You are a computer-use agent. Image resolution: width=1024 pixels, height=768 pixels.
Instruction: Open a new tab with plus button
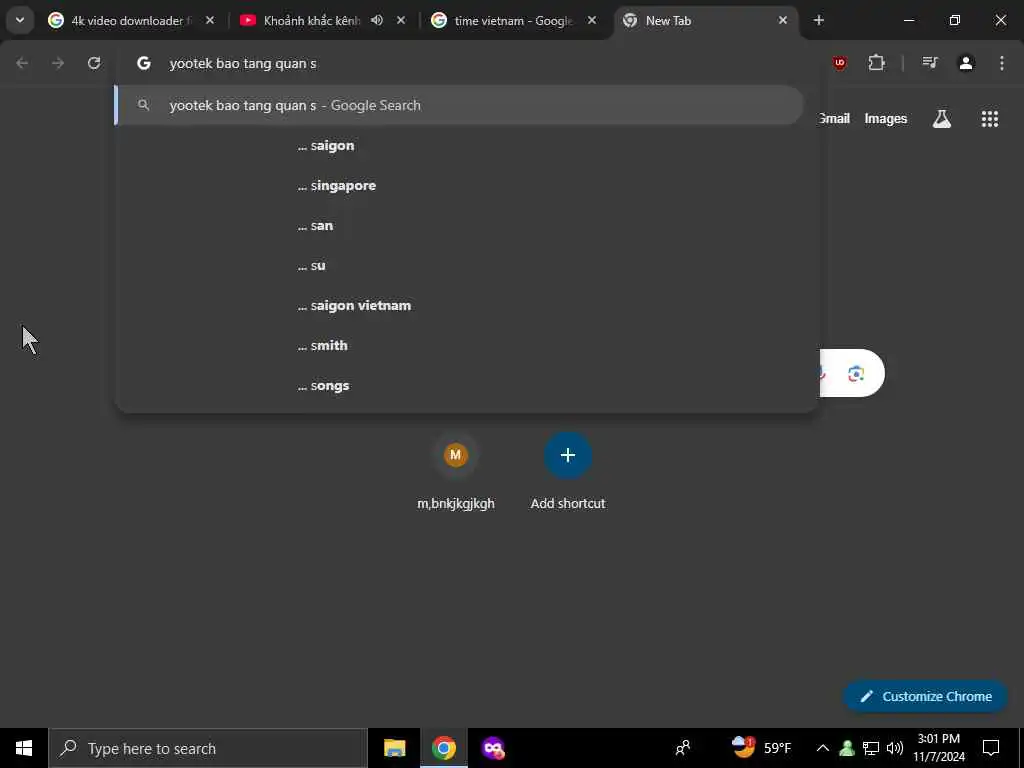click(819, 20)
